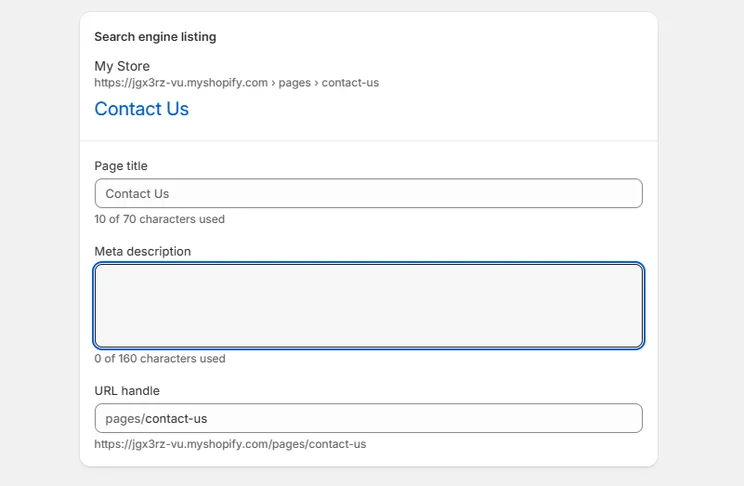Click the preview URL breadcrumb text
The height and width of the screenshot is (486, 744).
236,83
